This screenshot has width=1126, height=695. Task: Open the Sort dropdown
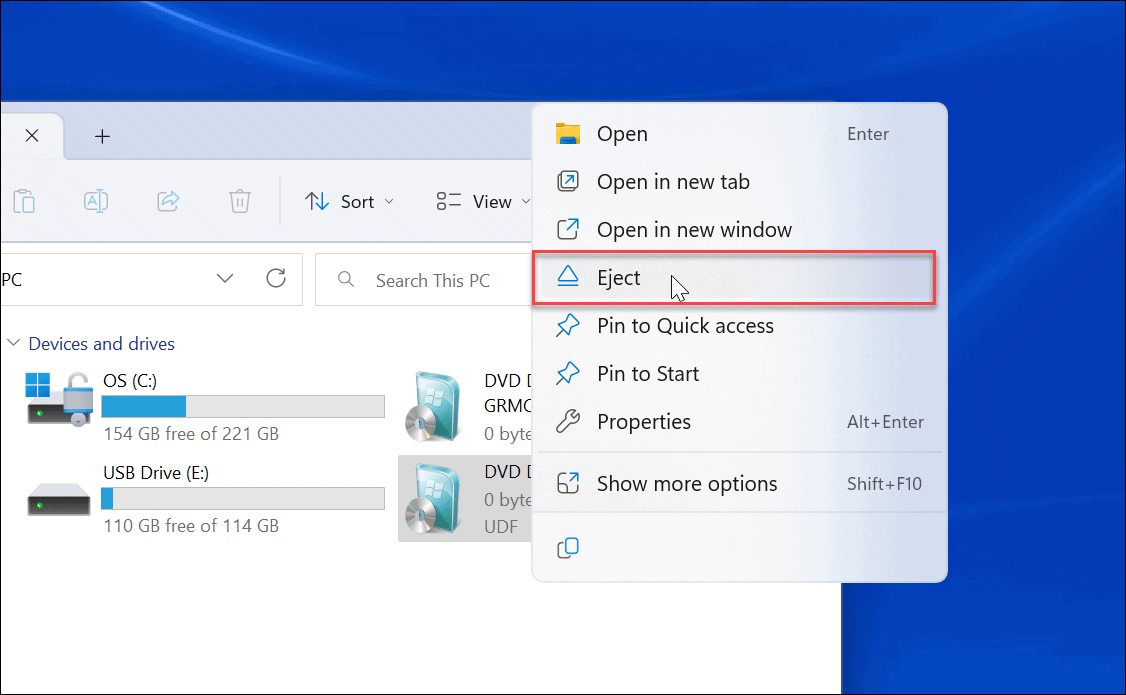click(349, 201)
